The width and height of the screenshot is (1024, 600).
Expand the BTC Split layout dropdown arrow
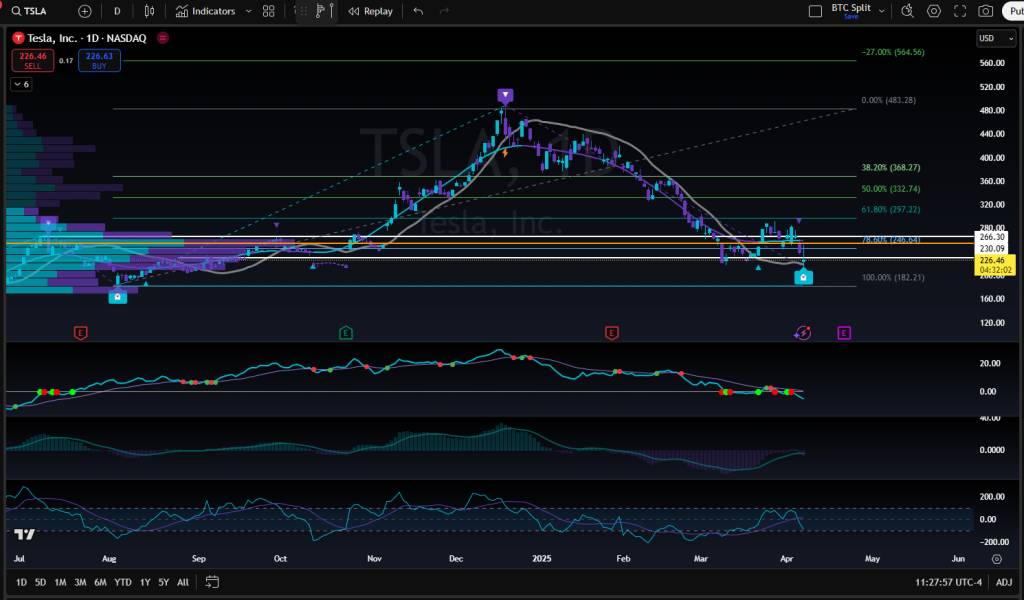click(x=882, y=11)
